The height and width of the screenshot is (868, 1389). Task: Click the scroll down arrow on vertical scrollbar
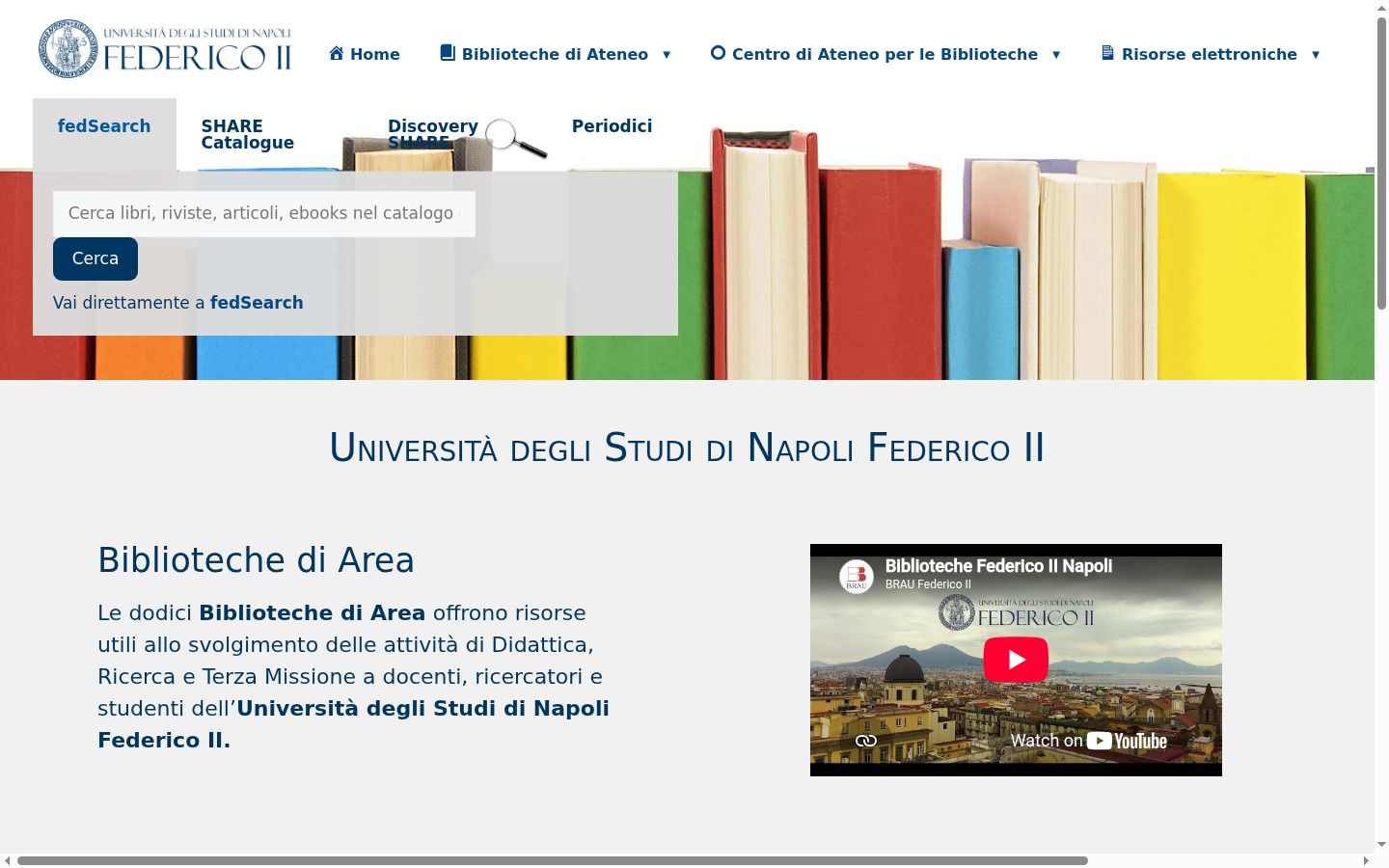coord(1381,845)
